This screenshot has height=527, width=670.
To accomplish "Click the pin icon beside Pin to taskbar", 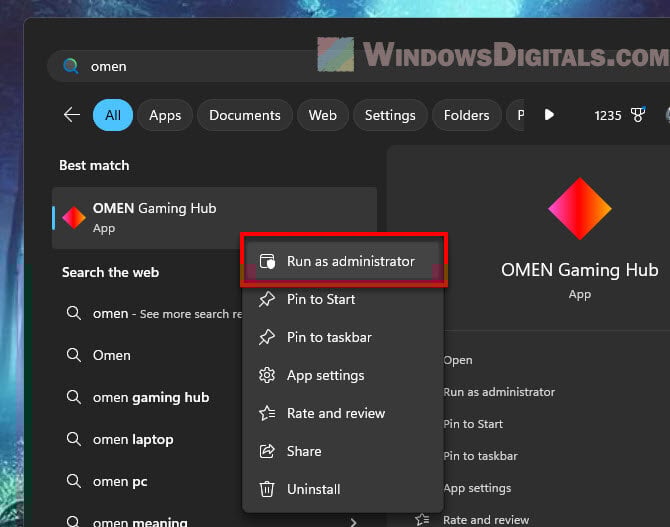I will coord(267,337).
